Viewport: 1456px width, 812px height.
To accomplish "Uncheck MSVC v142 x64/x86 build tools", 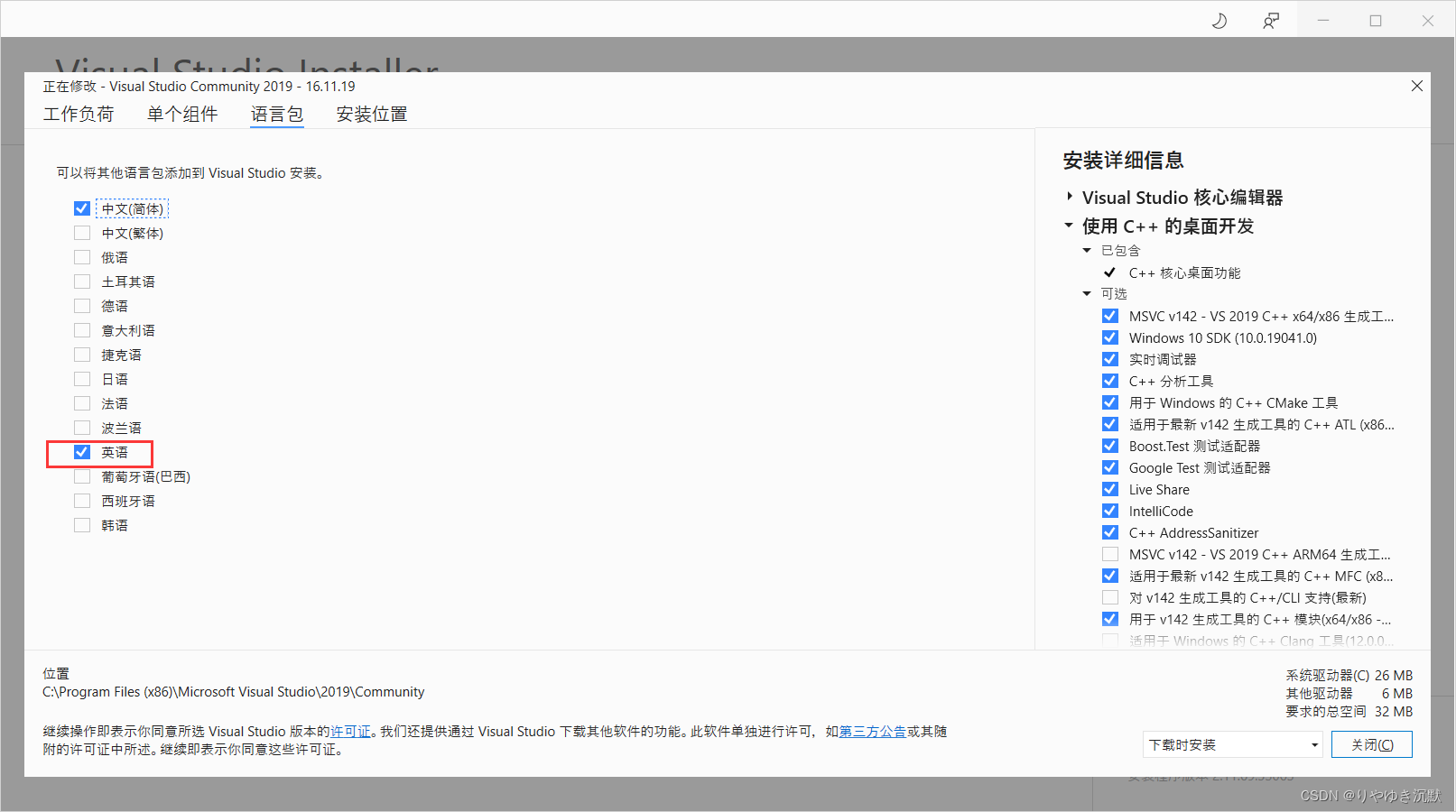I will coord(1110,316).
